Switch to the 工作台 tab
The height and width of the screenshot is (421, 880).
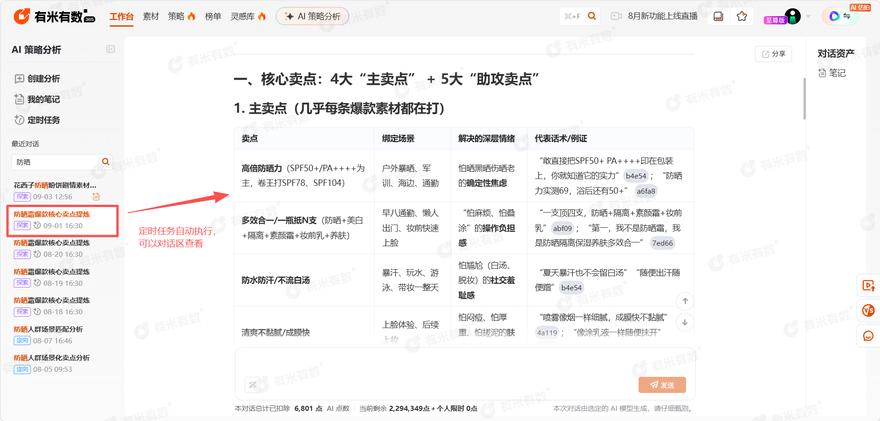[122, 16]
